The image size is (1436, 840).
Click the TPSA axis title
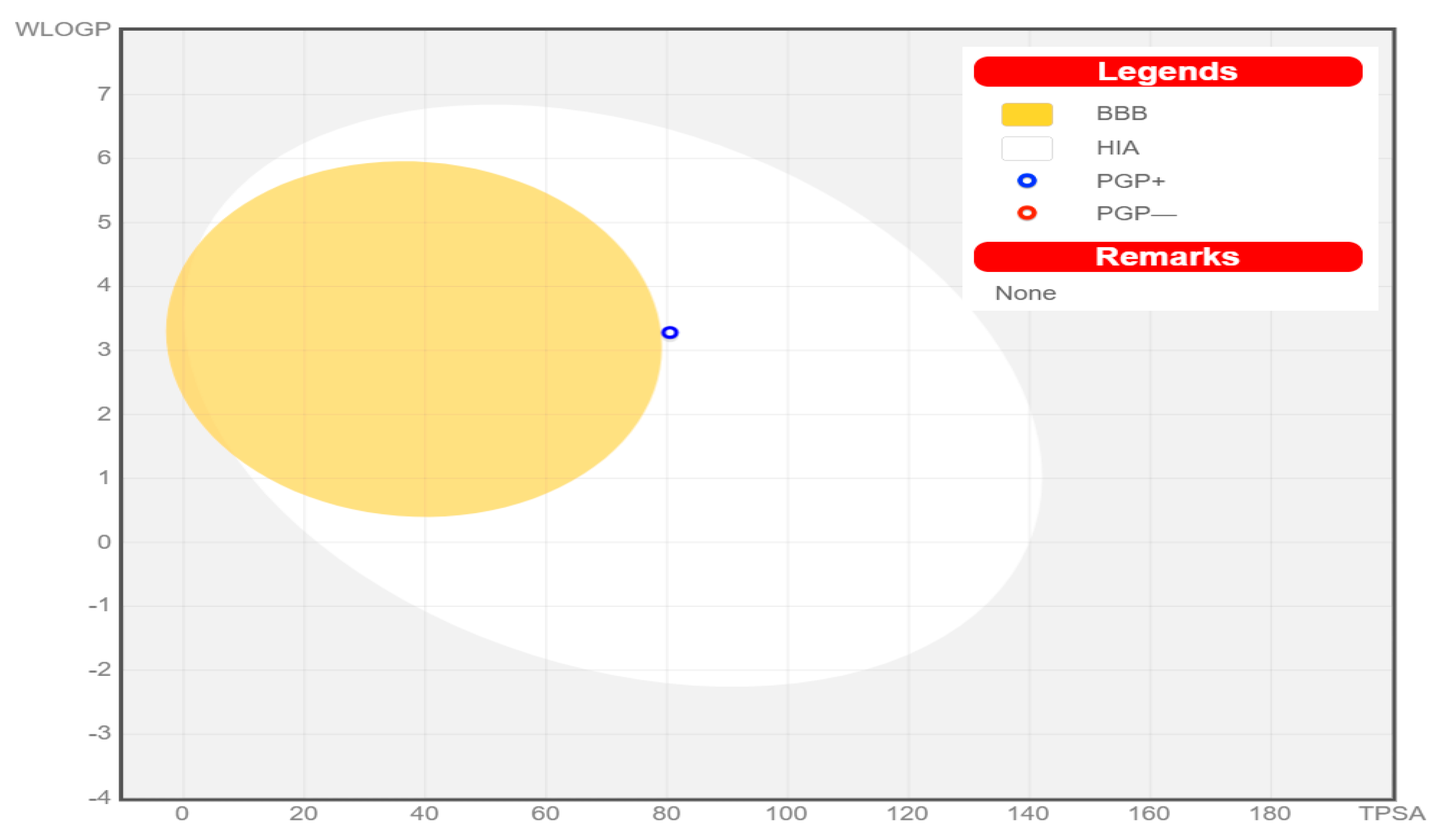[1391, 814]
